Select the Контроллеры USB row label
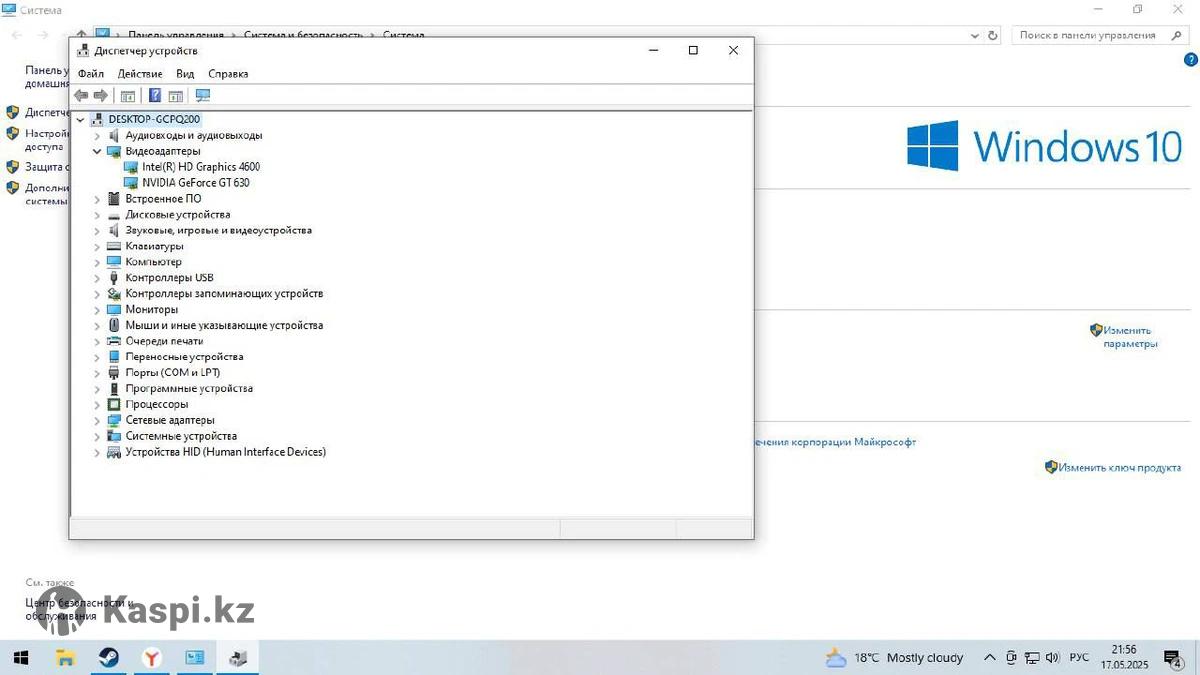 tap(169, 278)
